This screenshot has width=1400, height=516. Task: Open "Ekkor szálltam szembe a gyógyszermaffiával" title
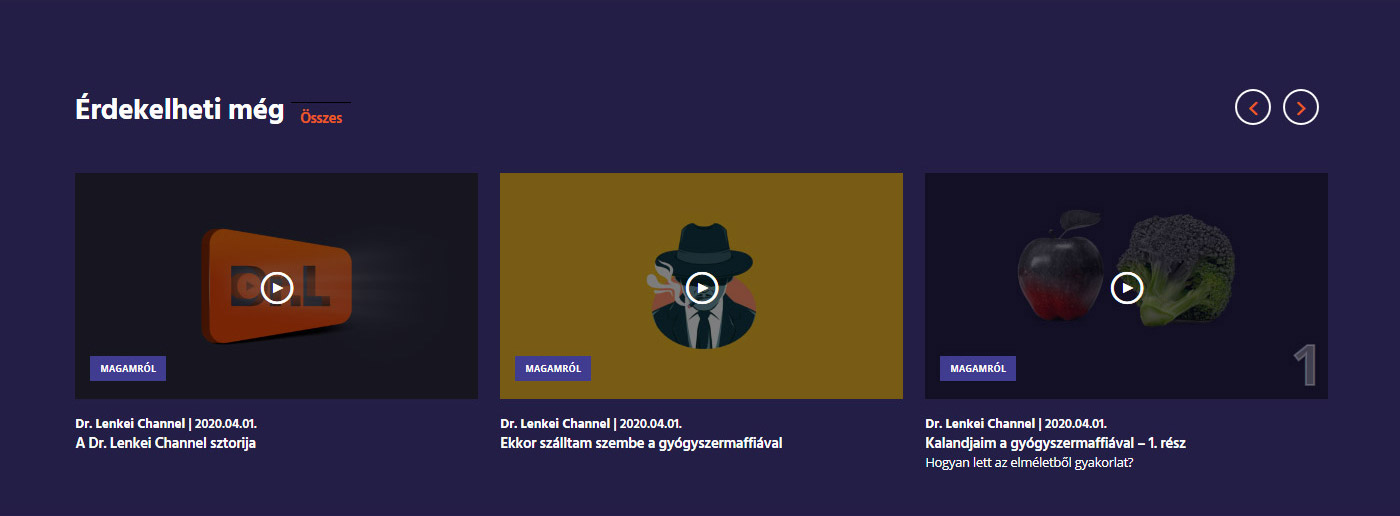[641, 443]
